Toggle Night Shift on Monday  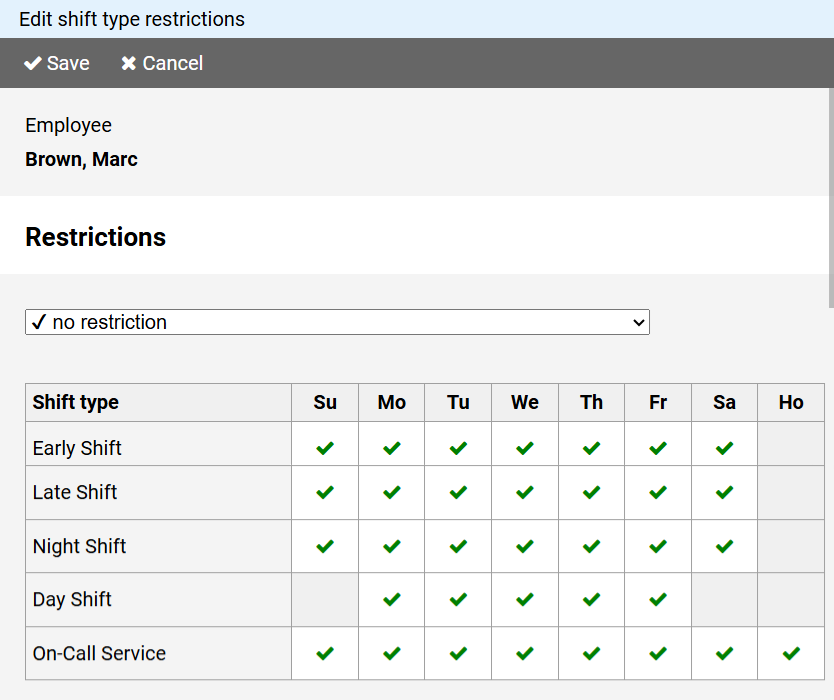391,546
